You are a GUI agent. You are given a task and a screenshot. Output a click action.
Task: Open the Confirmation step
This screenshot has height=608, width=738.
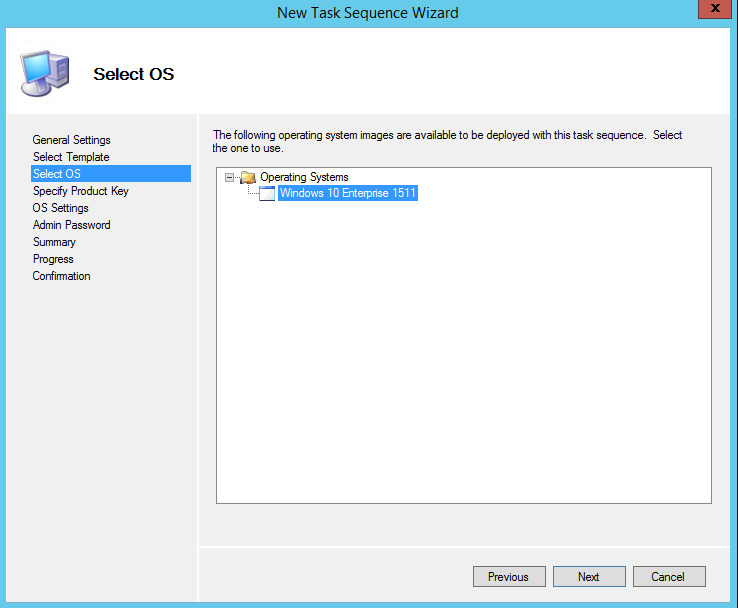point(61,276)
